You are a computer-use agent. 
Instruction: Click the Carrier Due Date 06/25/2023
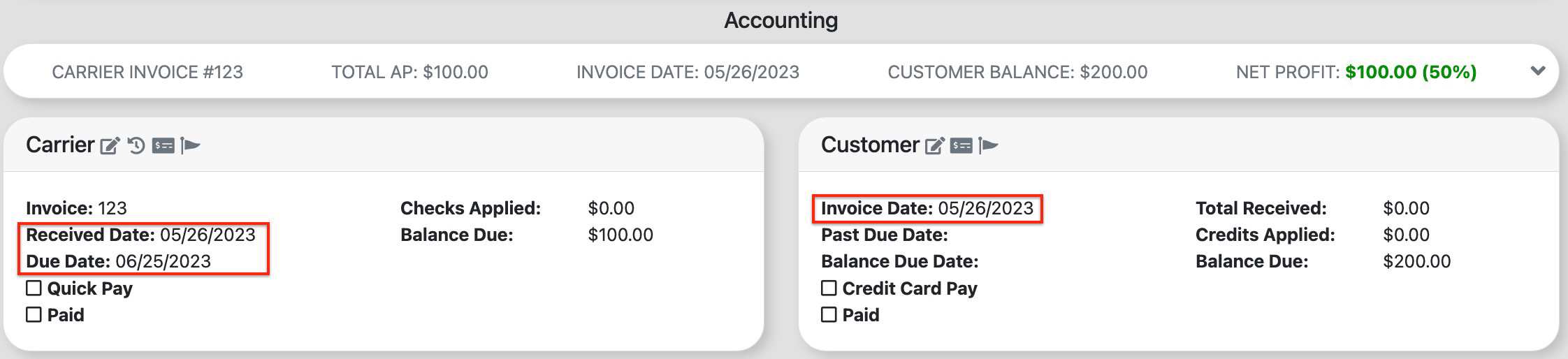[x=118, y=261]
